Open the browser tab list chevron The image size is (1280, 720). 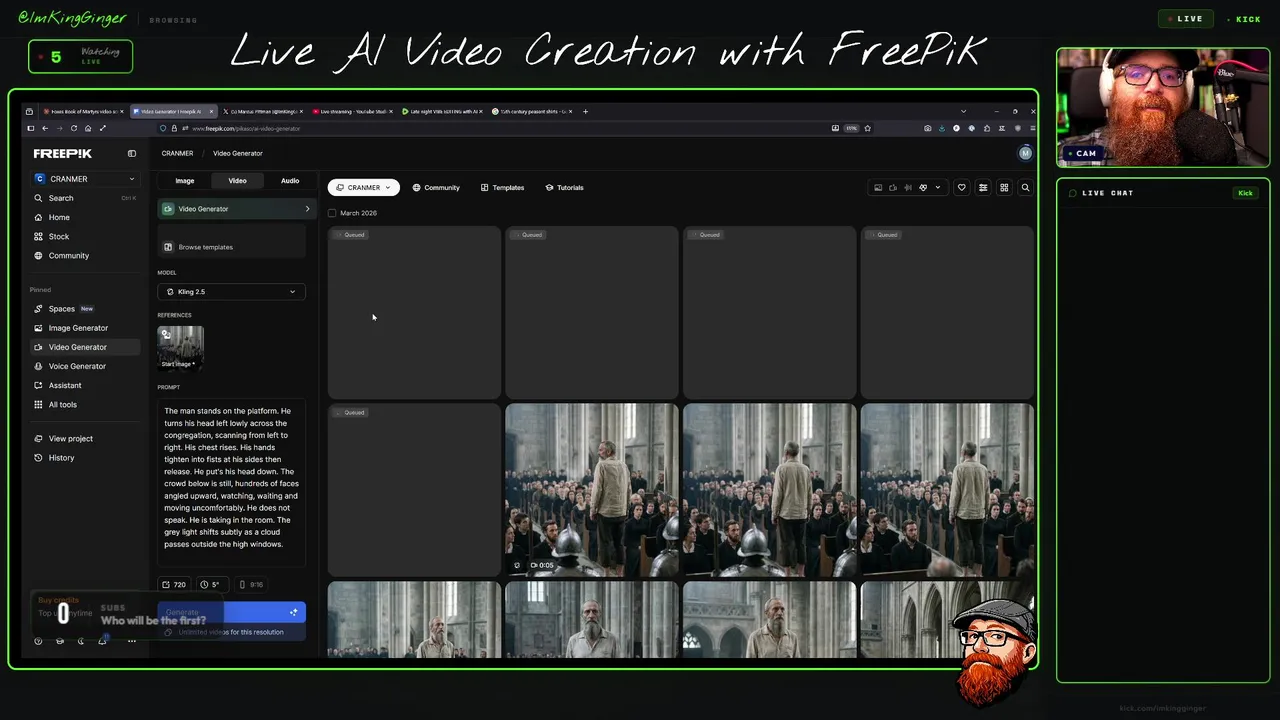pos(963,111)
